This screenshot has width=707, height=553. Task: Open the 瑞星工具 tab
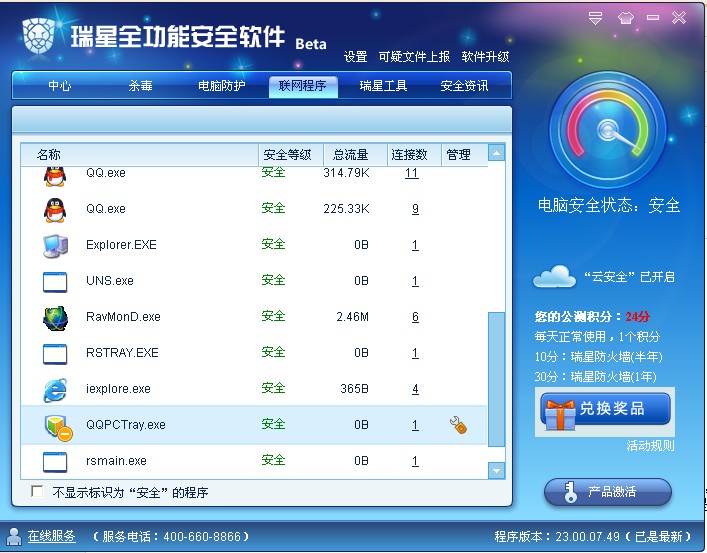click(x=383, y=86)
